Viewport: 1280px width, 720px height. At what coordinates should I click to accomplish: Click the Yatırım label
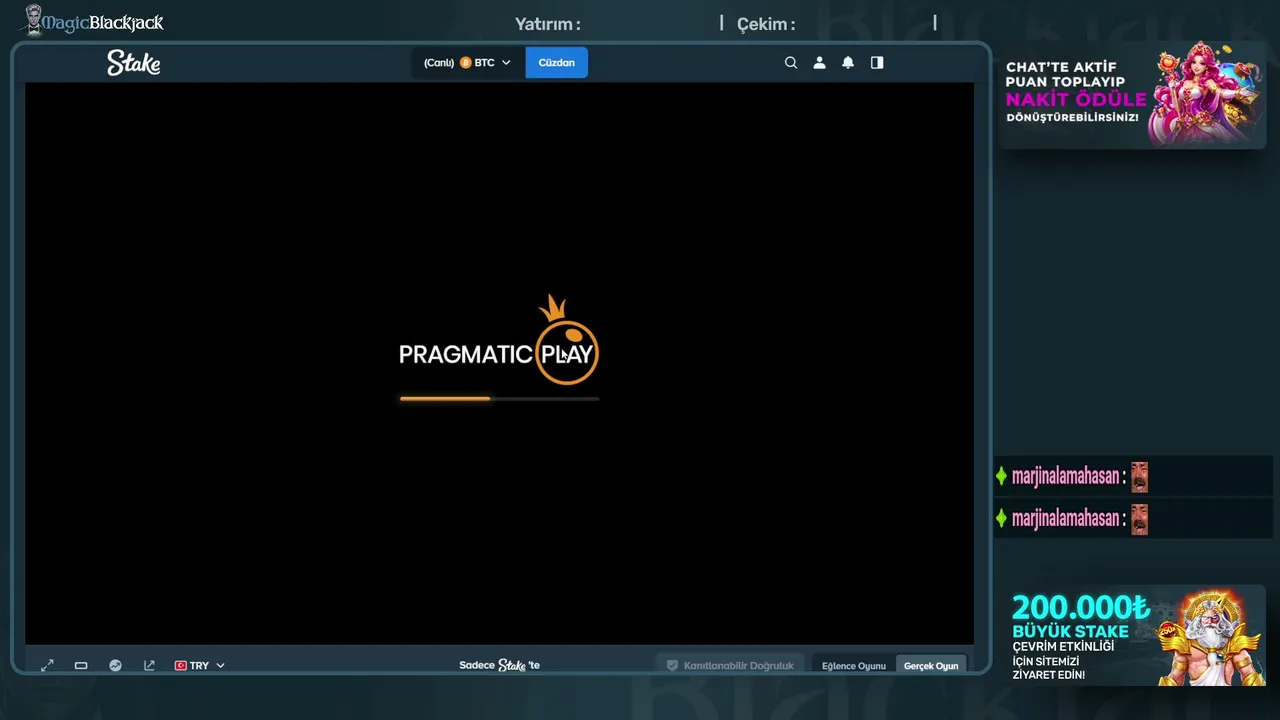[x=548, y=24]
